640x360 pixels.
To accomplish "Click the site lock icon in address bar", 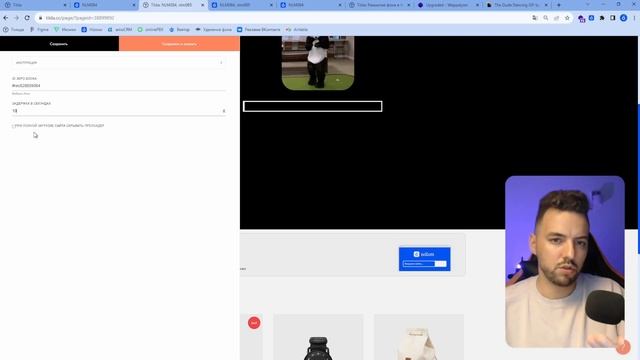I will click(x=40, y=18).
